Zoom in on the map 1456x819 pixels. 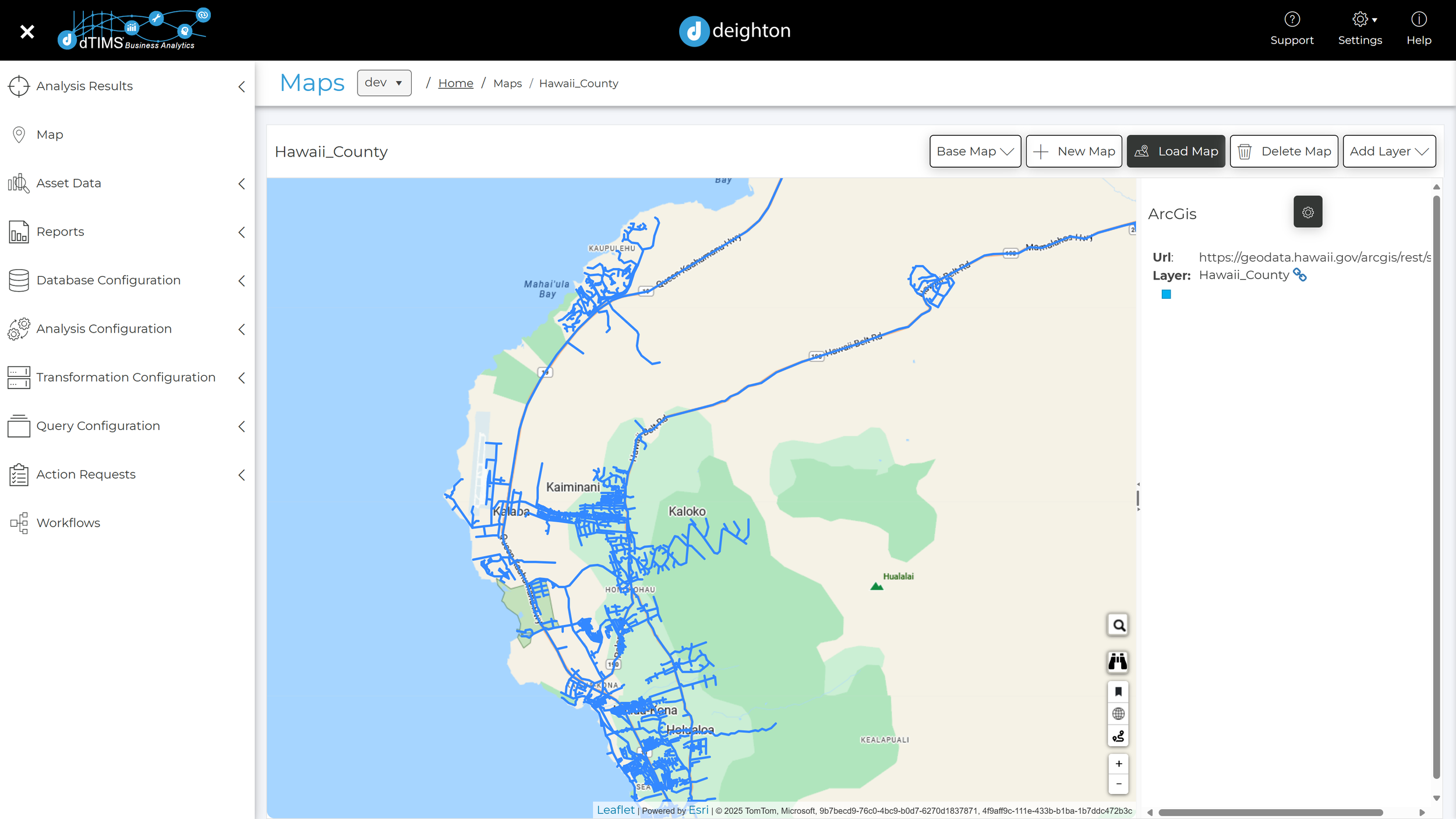click(1118, 764)
